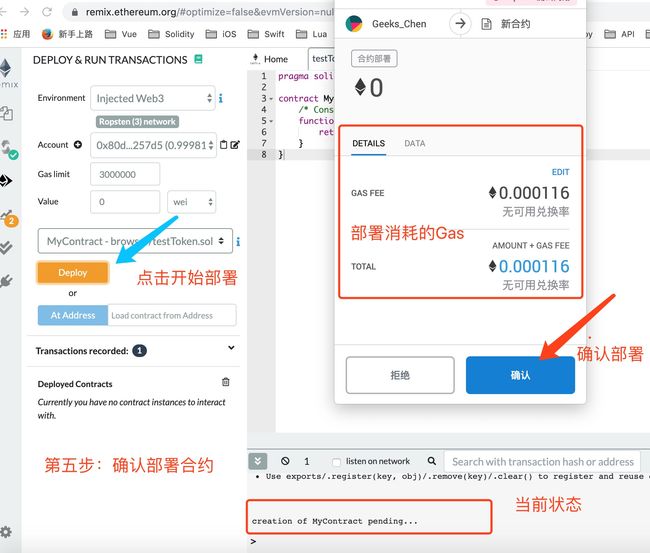Screen dimensions: 650x553
Task: Click the At Address button
Action: [x=73, y=315]
